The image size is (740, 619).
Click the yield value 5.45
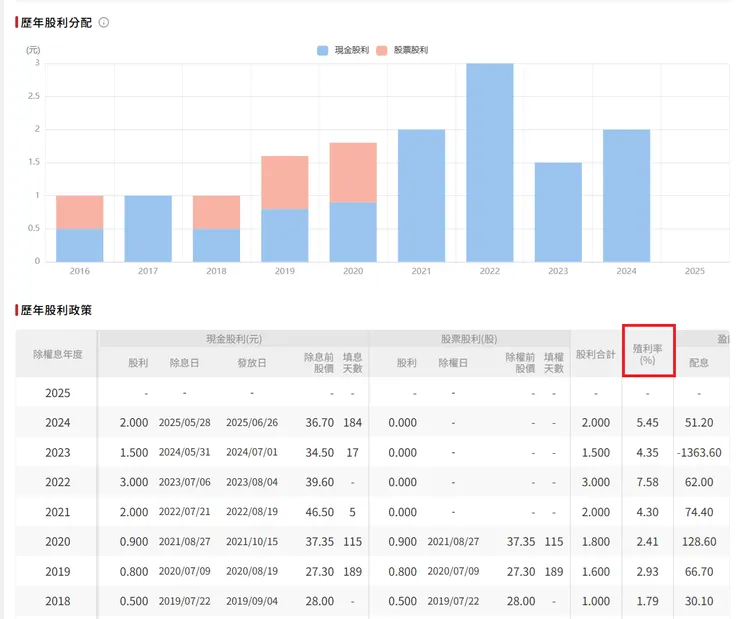point(648,423)
